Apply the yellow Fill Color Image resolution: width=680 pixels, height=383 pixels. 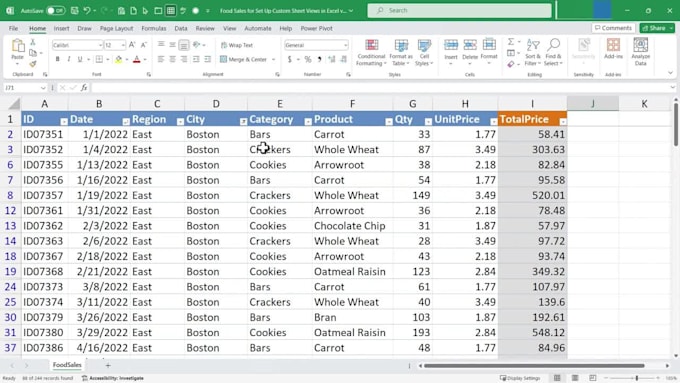click(x=118, y=59)
